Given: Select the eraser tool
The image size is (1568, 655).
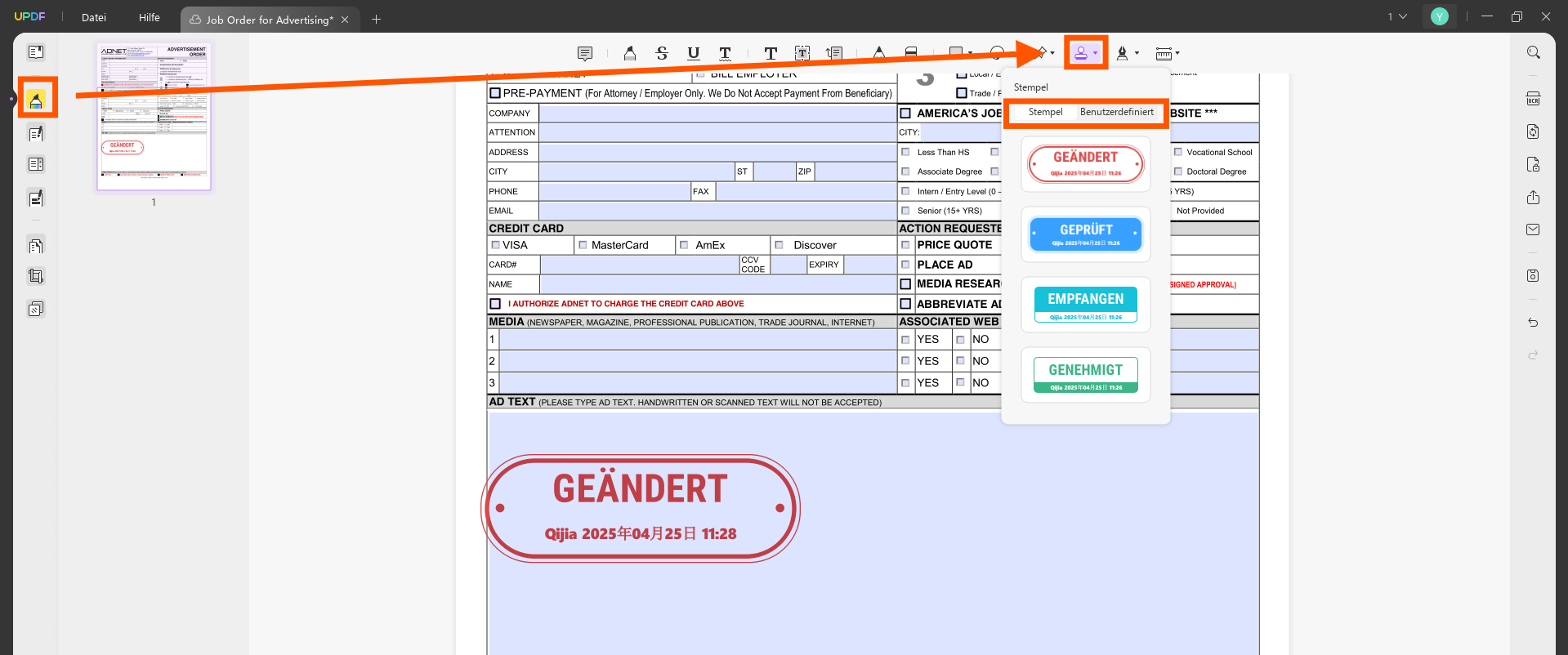Looking at the screenshot, I should coord(911,53).
